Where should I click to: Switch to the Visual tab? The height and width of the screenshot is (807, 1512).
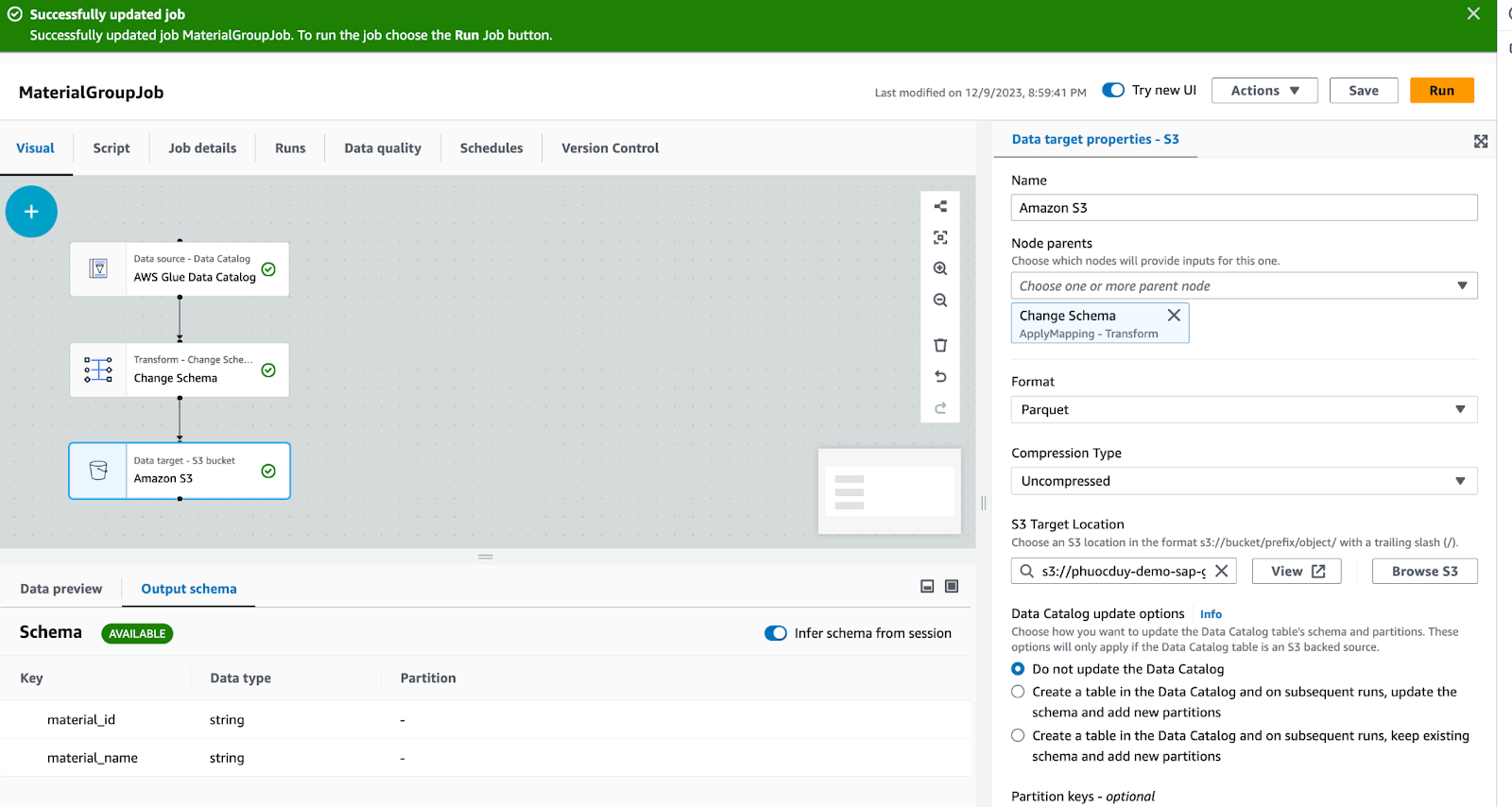coord(35,147)
